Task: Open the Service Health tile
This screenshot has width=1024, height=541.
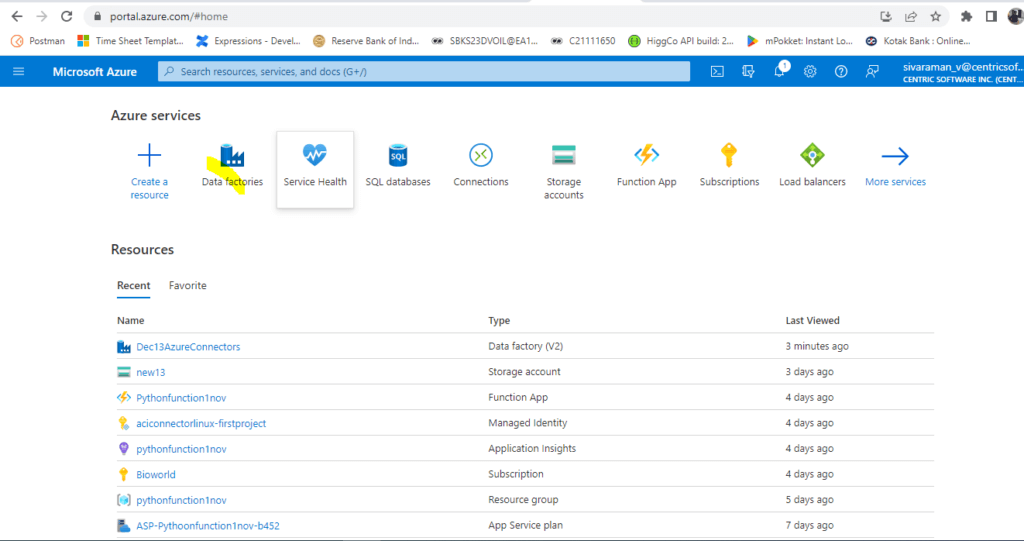Action: click(x=315, y=170)
